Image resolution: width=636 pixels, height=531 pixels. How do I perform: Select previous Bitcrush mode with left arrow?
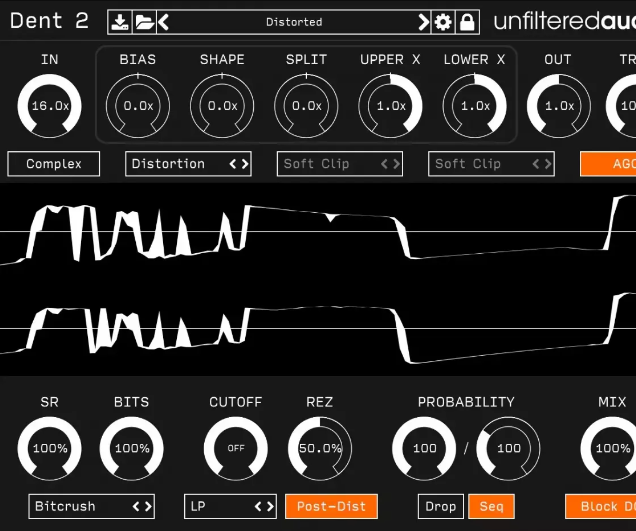click(136, 506)
